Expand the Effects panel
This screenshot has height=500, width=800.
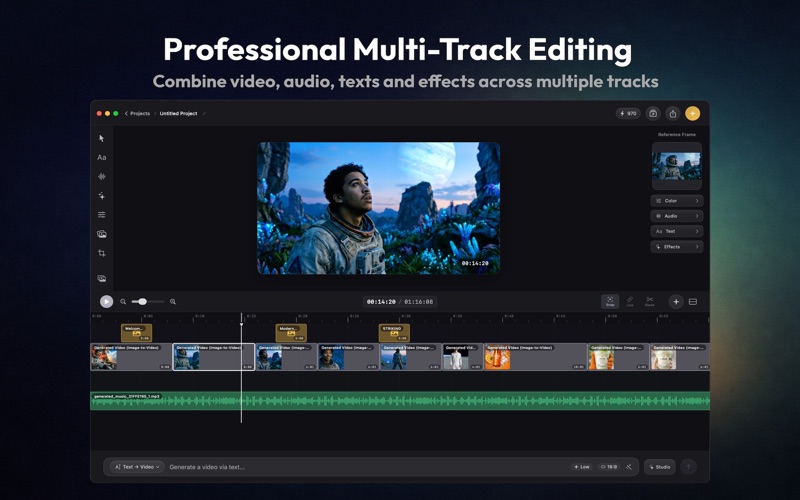pyautogui.click(x=677, y=246)
